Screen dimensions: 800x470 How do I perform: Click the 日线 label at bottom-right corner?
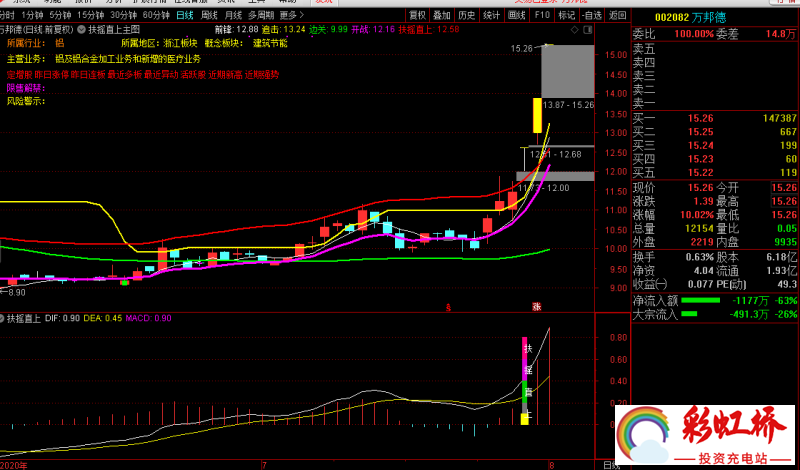[x=611, y=465]
